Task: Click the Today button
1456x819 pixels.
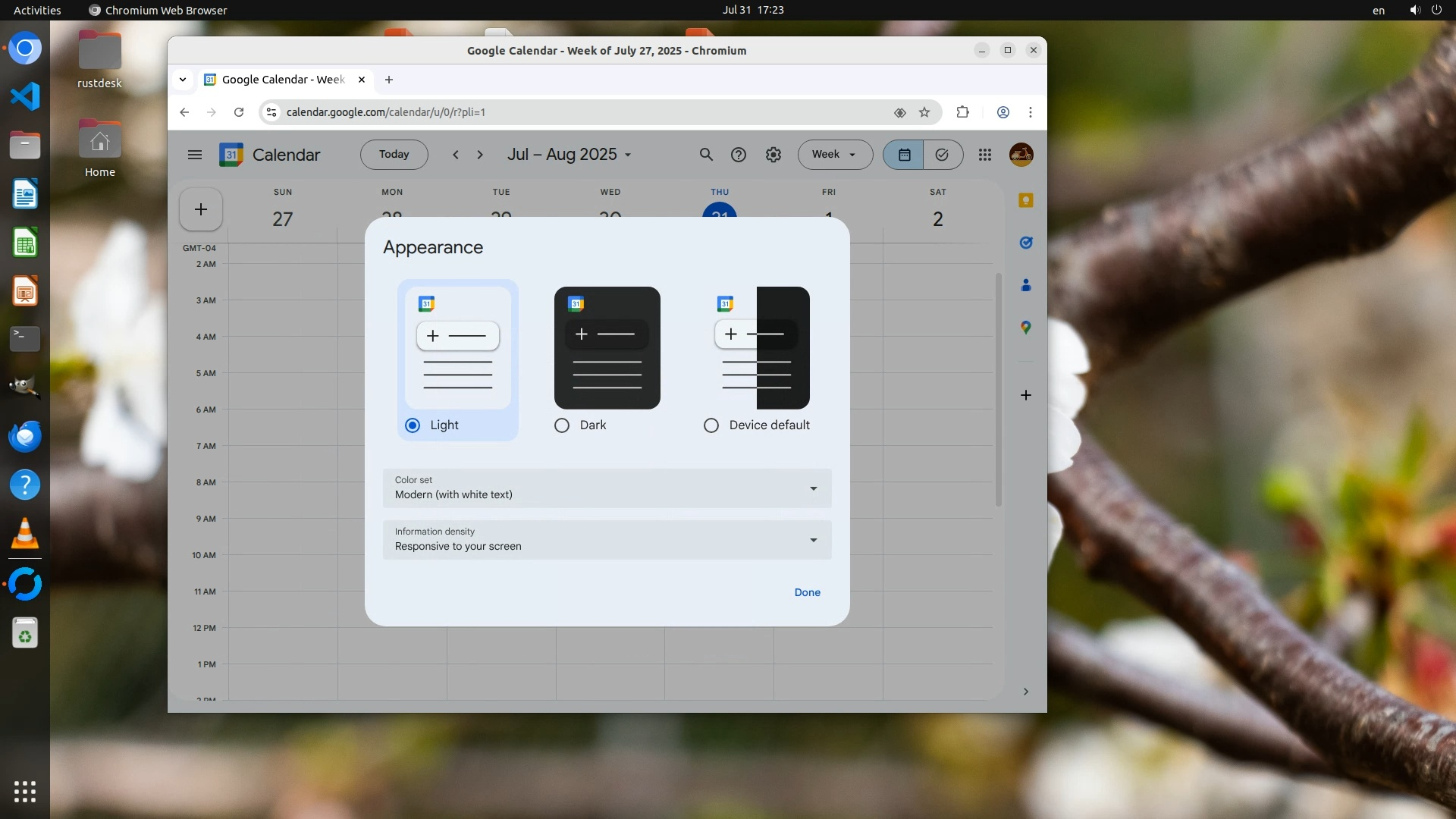Action: coord(394,155)
